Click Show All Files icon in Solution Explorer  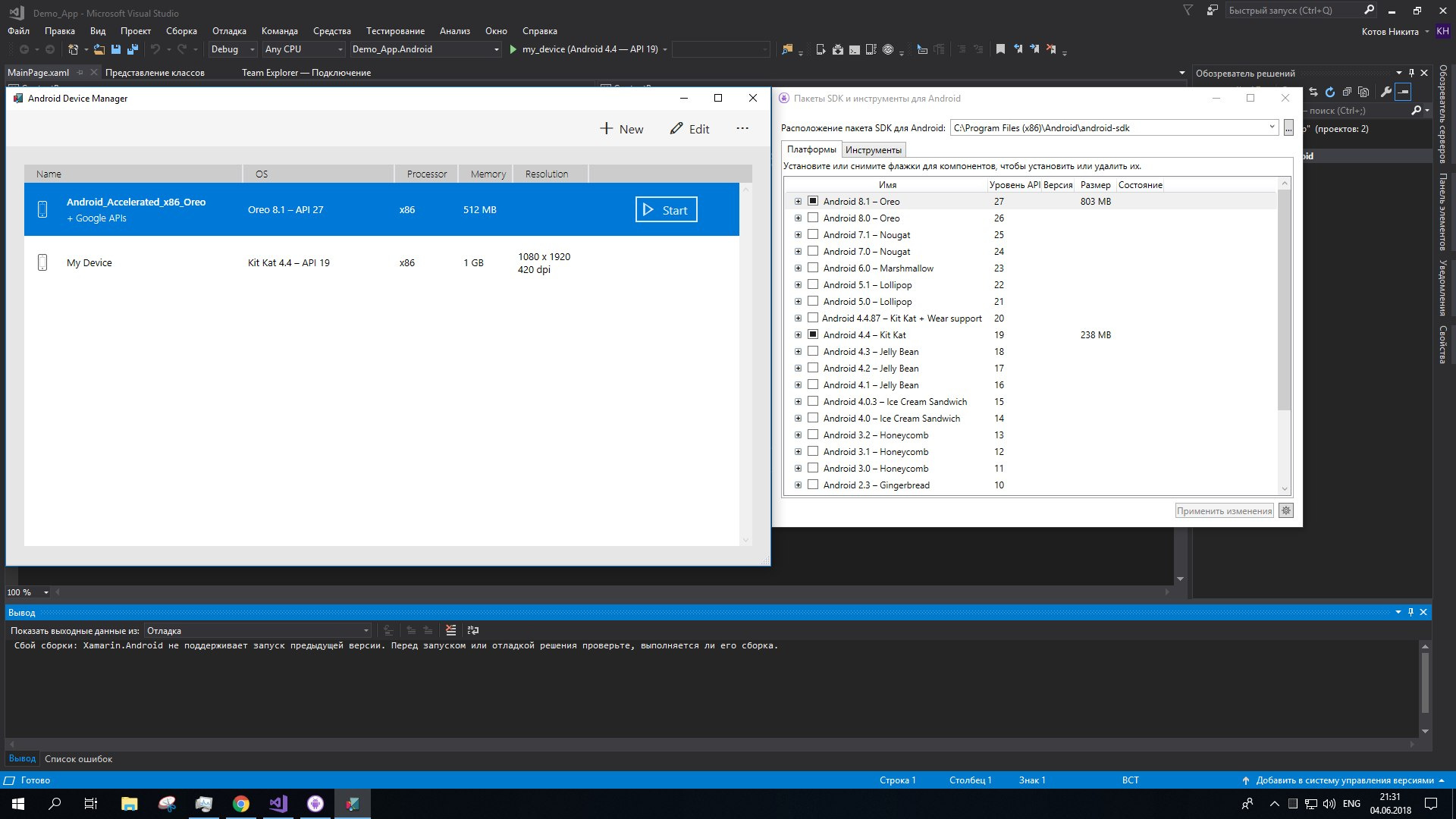[1363, 92]
